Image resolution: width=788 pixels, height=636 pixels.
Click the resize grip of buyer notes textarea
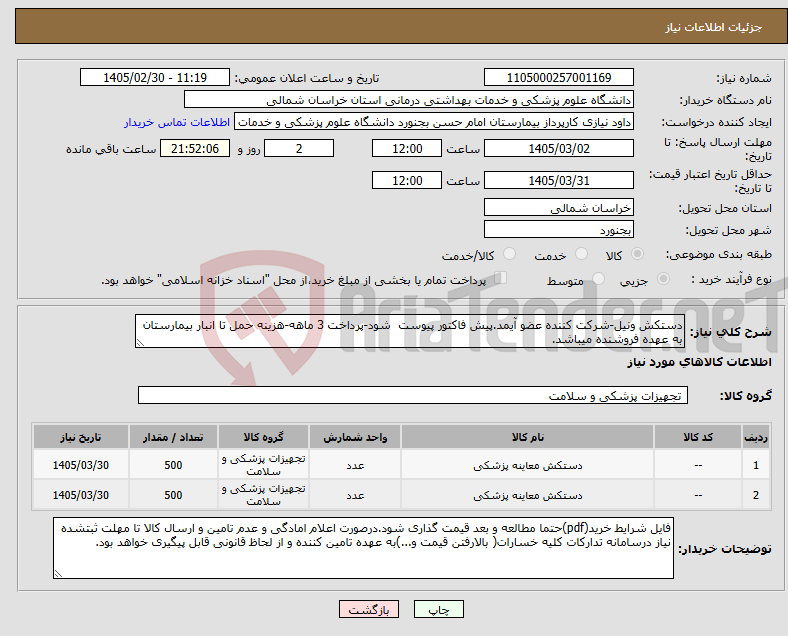click(58, 573)
